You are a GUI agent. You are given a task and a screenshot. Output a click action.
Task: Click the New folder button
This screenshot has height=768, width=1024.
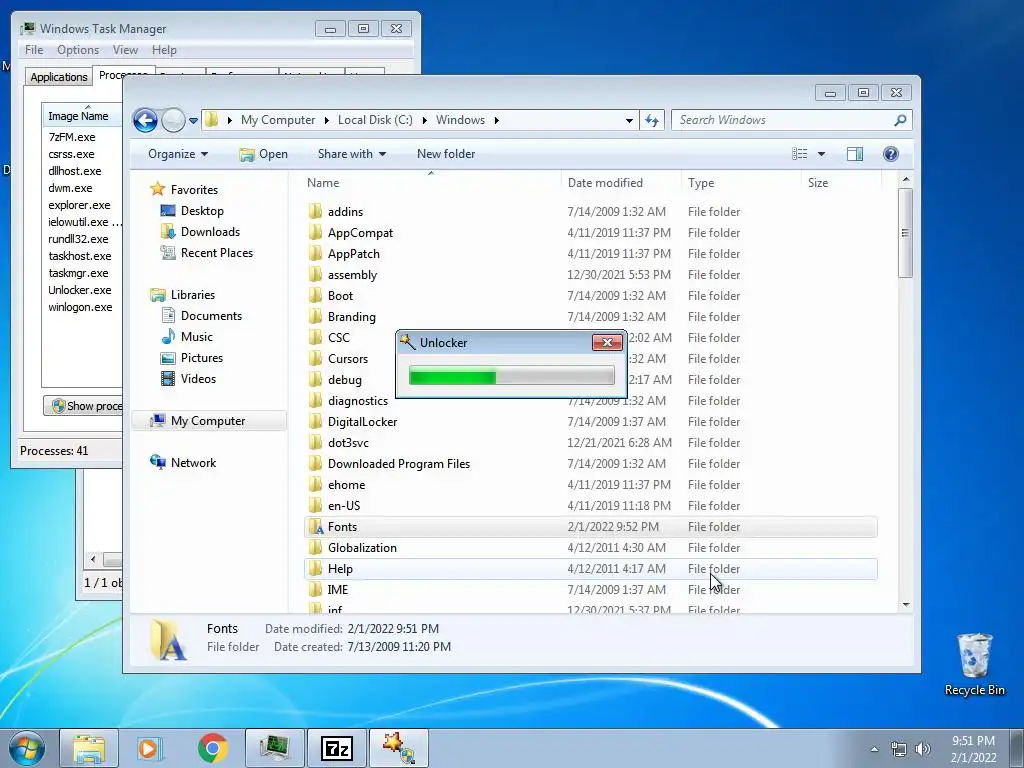(x=446, y=154)
